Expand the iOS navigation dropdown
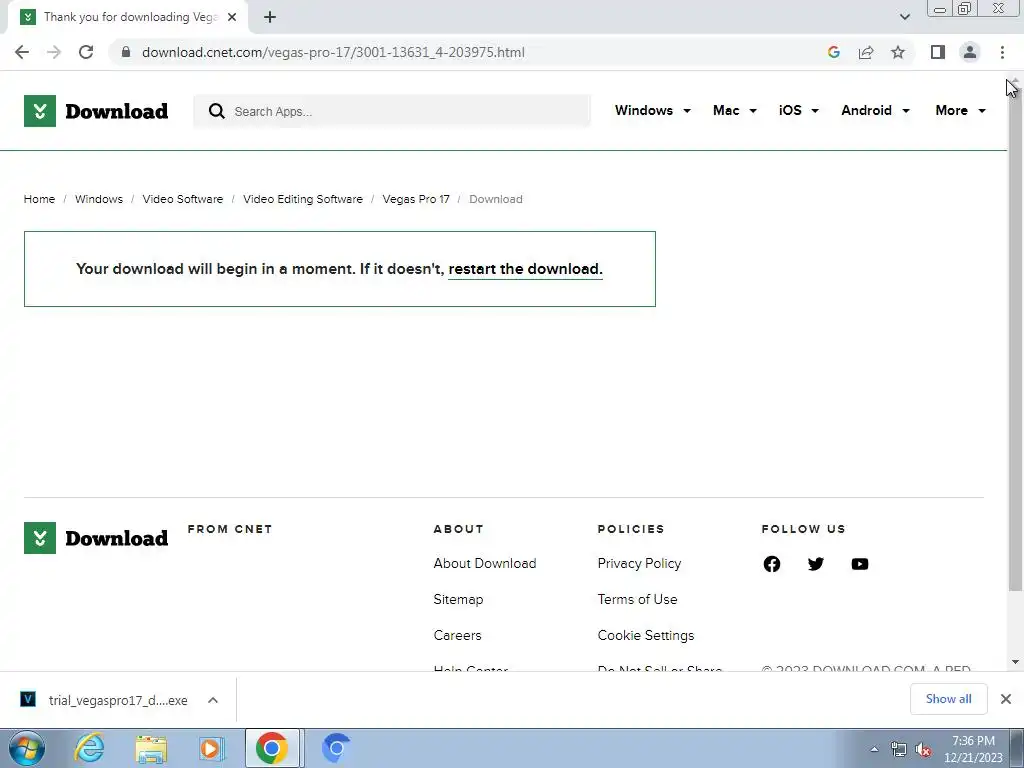1024x768 pixels. pyautogui.click(x=798, y=110)
